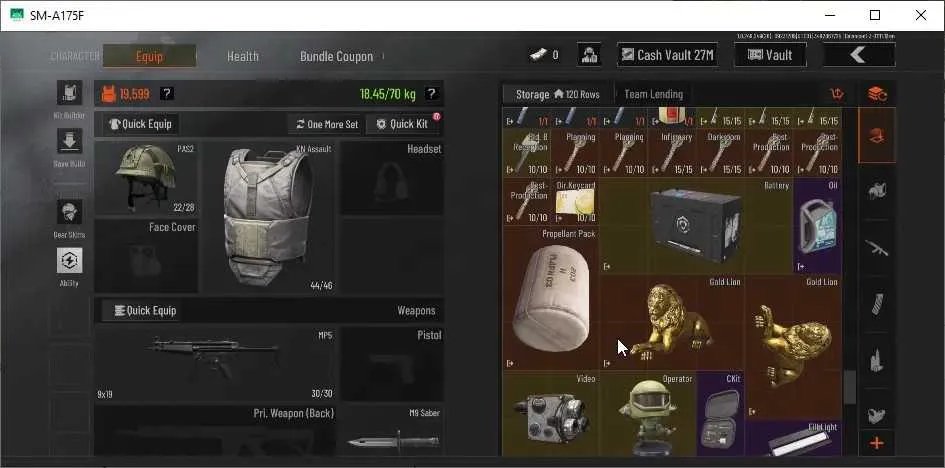
Task: Click the Pri. Weapon (Back) slot
Action: click(x=216, y=430)
